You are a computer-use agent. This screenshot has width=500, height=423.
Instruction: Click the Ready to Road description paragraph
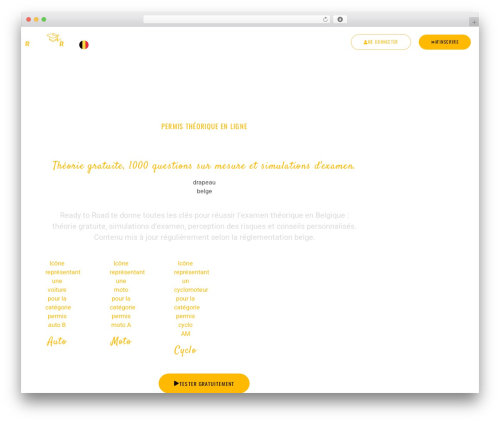click(204, 226)
